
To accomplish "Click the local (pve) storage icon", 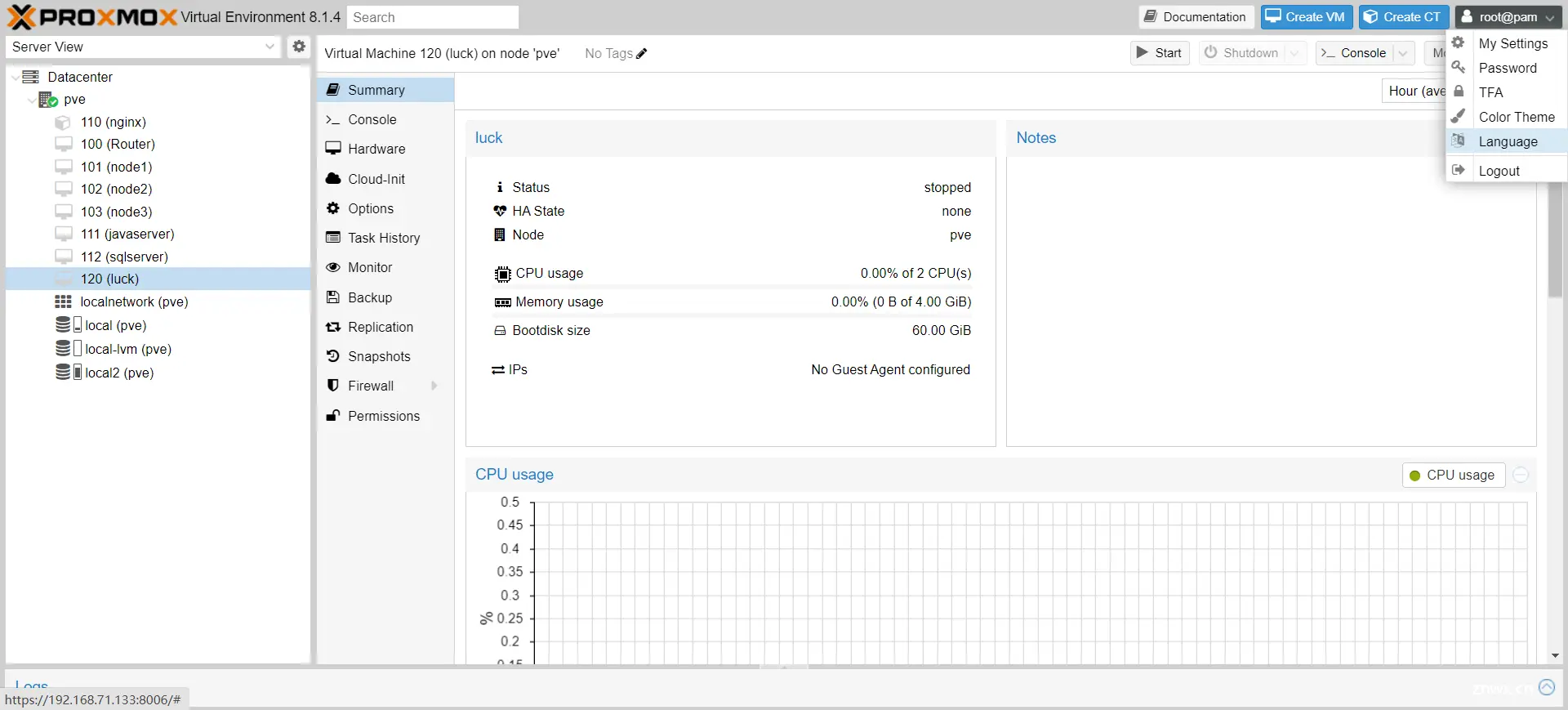I will (x=68, y=325).
